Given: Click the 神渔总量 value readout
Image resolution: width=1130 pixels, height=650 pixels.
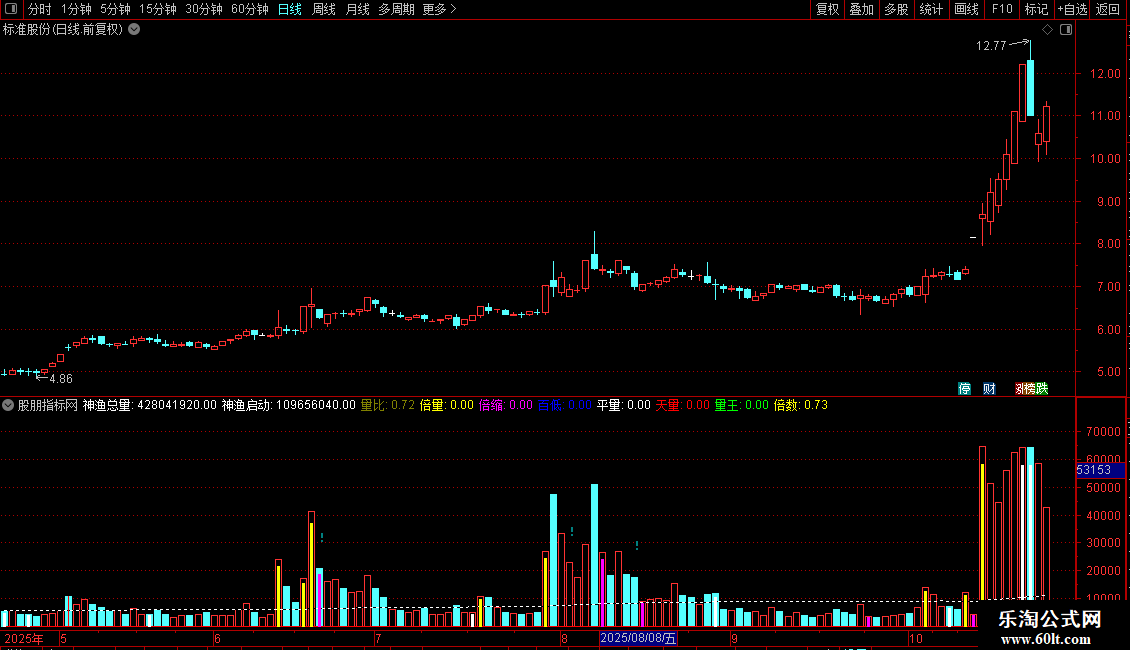Looking at the screenshot, I should tap(149, 405).
